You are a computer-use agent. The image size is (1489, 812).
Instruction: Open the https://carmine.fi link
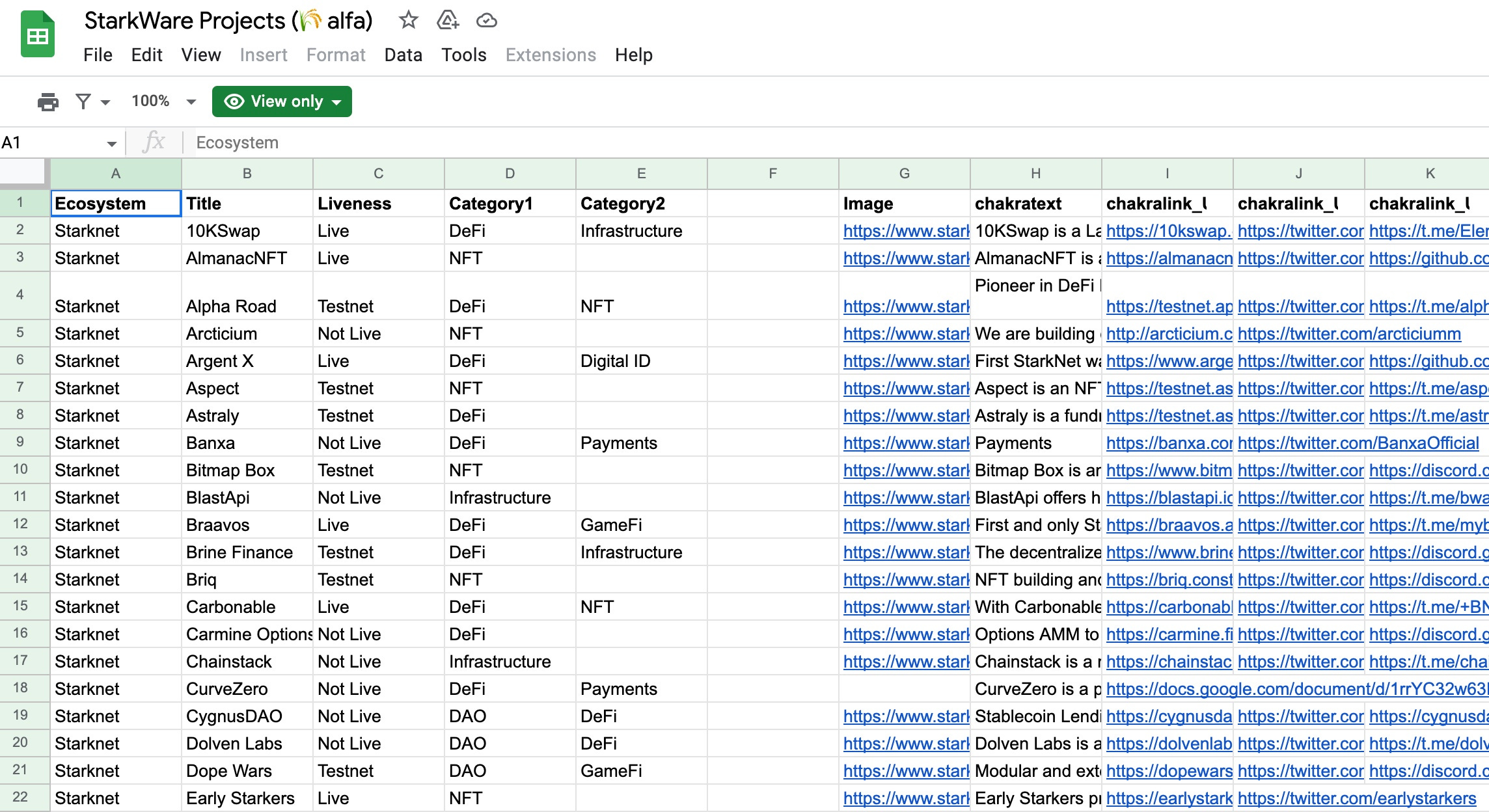point(1169,634)
